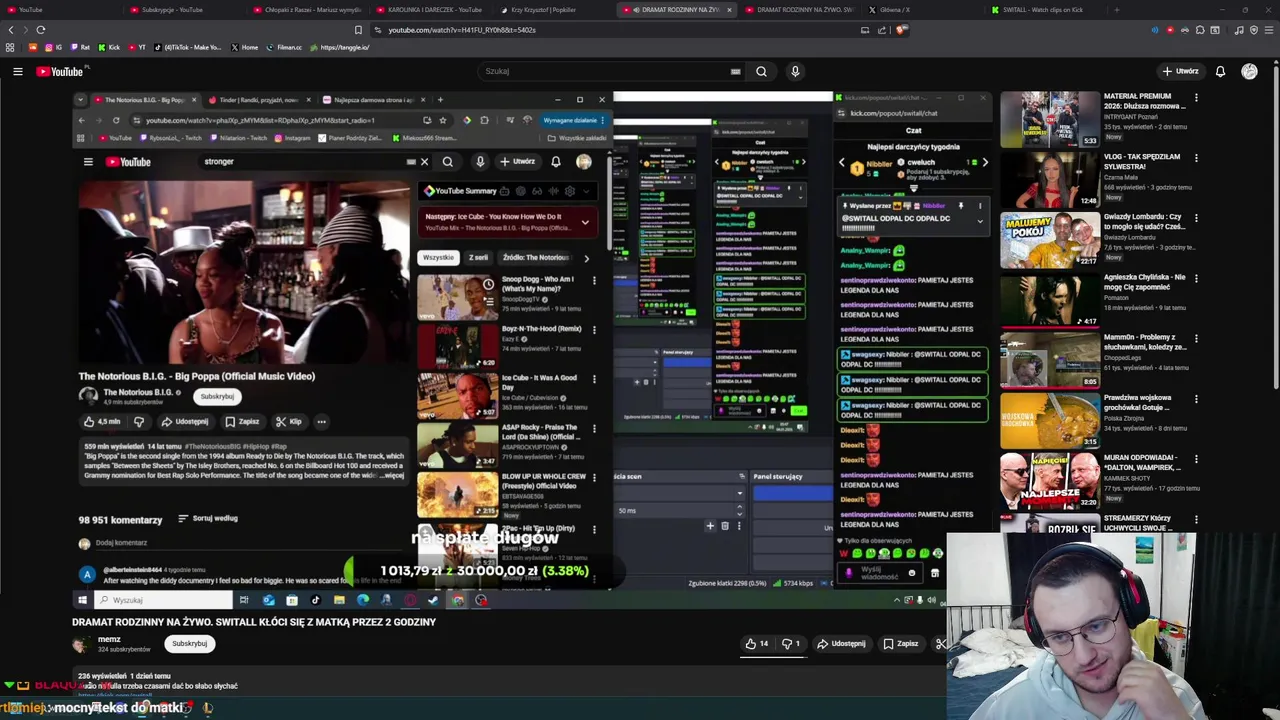Switch to KAROLINKA I DARECZEK browser tab
The image size is (1280, 720).
tap(430, 10)
